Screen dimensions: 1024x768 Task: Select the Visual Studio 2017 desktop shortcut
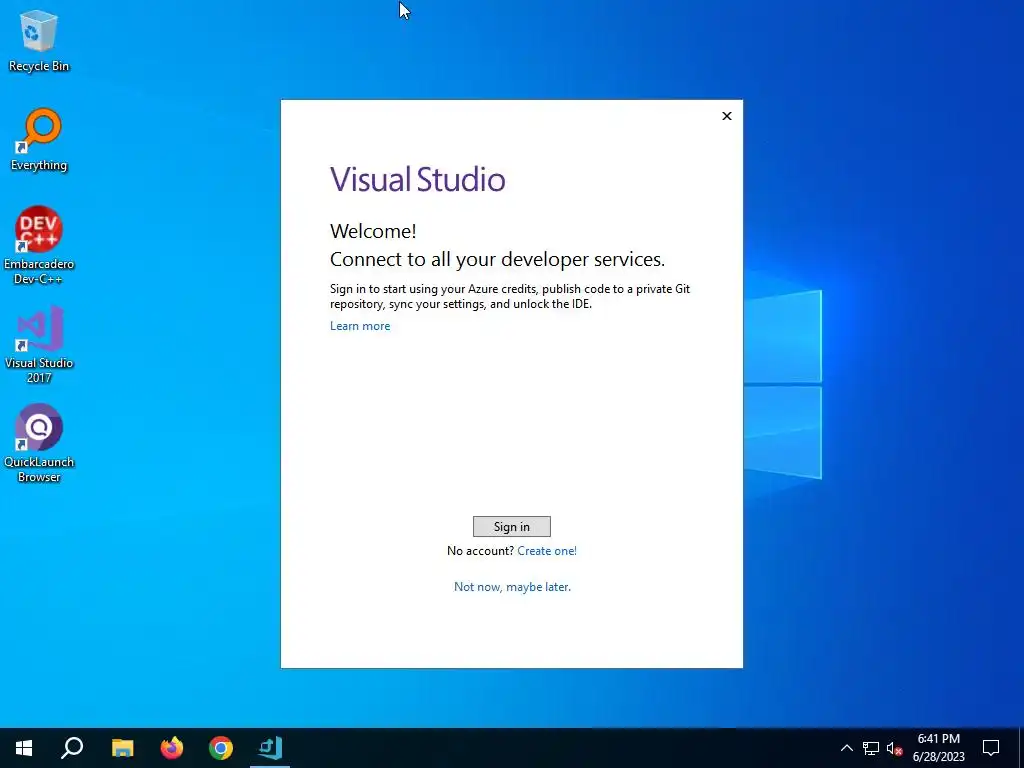[39, 345]
